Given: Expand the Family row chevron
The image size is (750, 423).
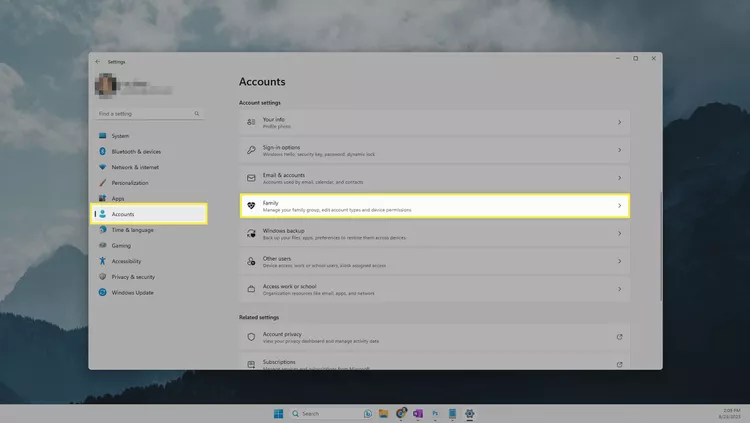Looking at the screenshot, I should coord(619,206).
